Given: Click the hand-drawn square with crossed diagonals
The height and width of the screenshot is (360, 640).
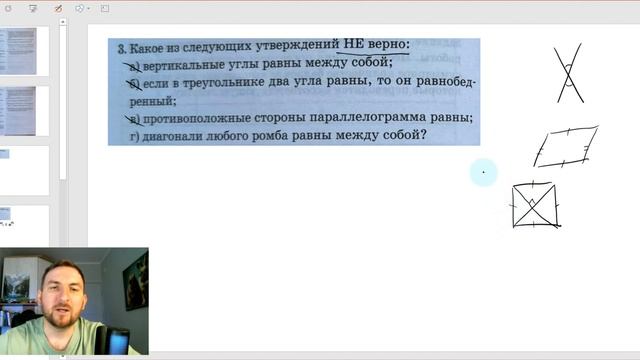Looking at the screenshot, I should pos(536,205).
